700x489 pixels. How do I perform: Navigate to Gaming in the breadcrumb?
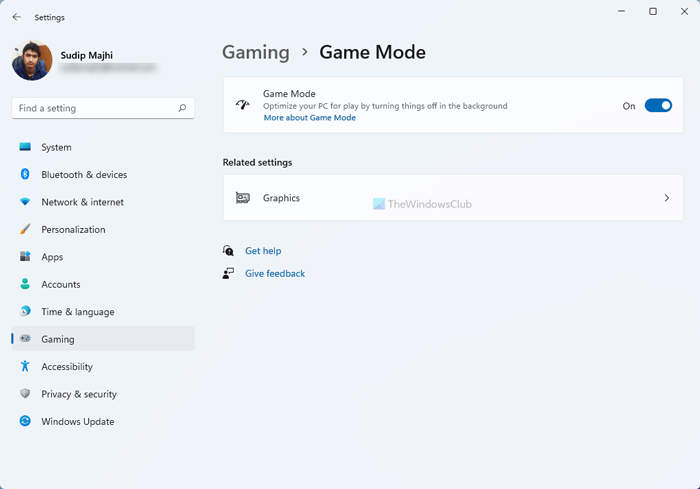click(255, 52)
